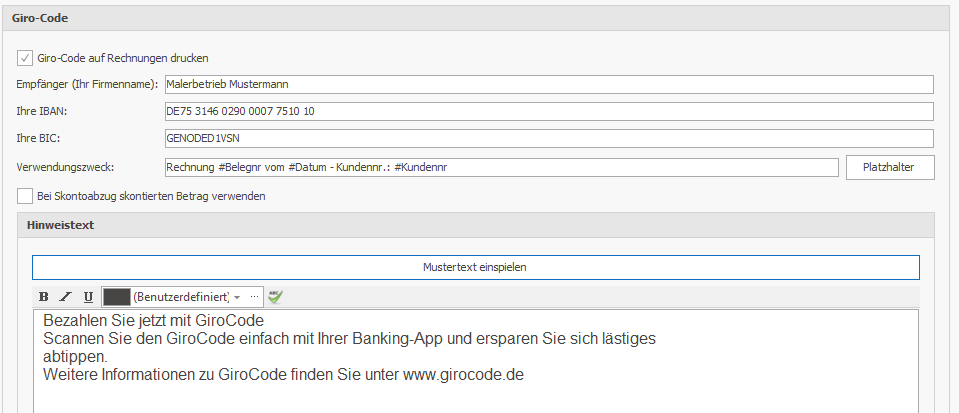Focus the BIC input field
This screenshot has width=959, height=413.
coord(548,139)
